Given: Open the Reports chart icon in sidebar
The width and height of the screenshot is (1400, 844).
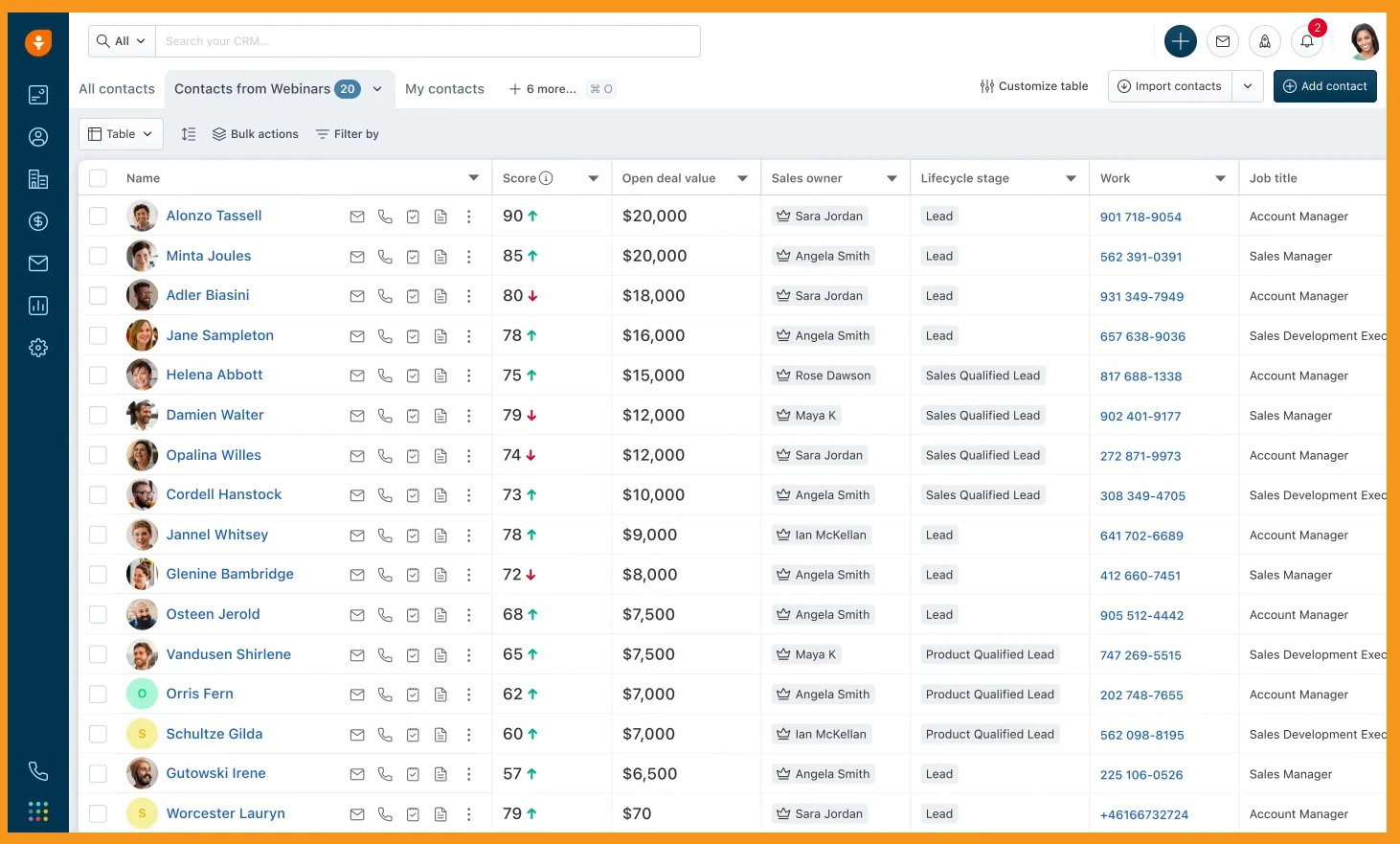Looking at the screenshot, I should pos(38,306).
